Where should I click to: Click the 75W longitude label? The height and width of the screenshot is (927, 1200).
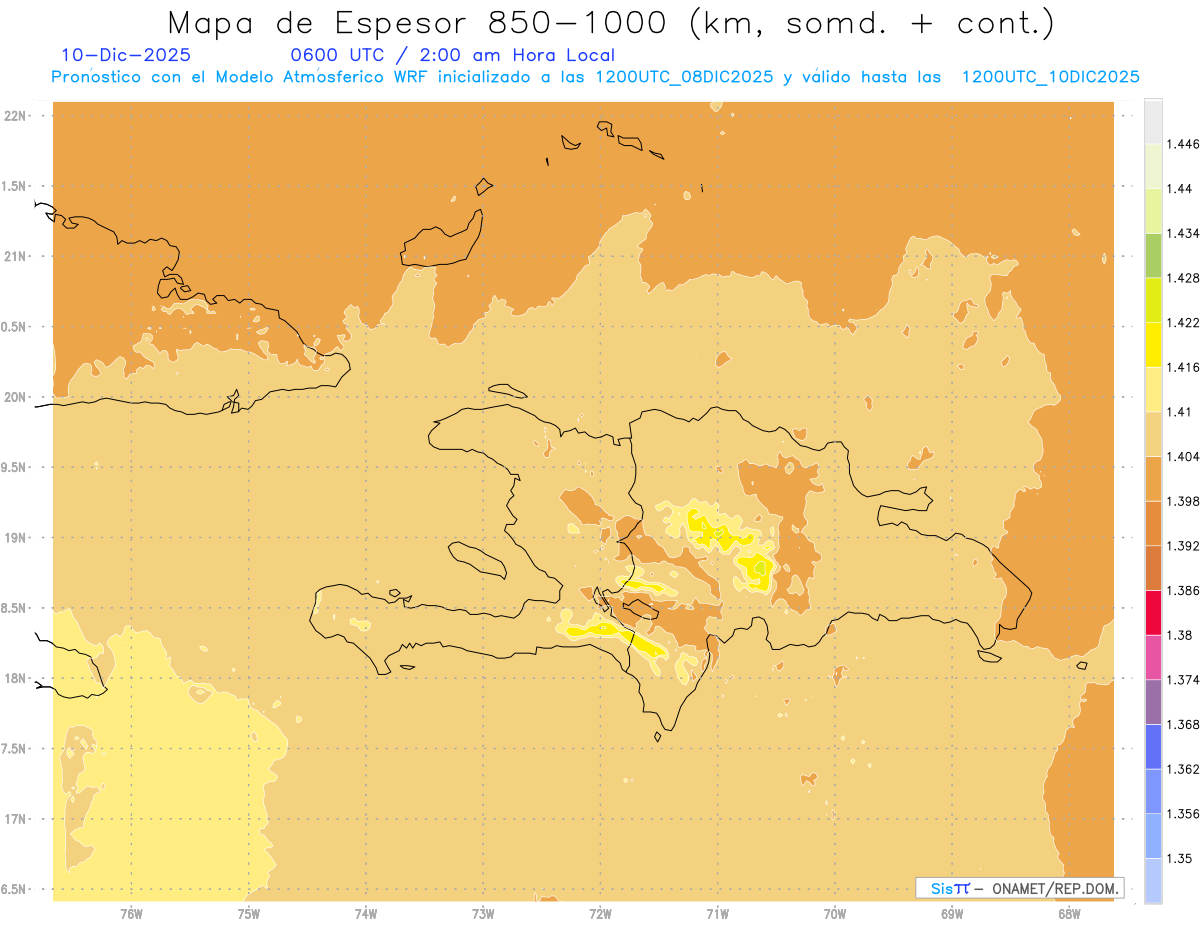coord(249,913)
